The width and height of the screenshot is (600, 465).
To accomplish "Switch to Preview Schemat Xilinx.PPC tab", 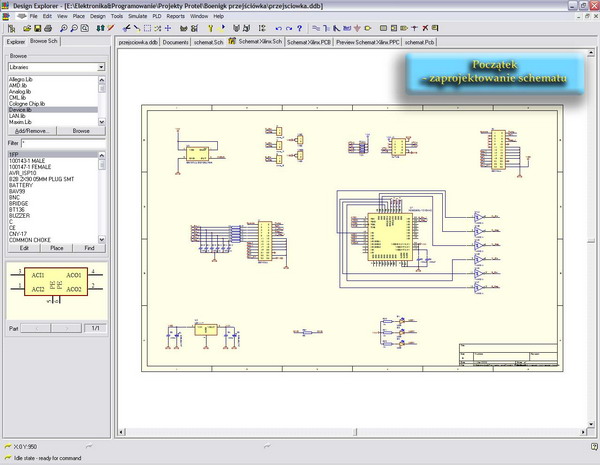I will (367, 42).
